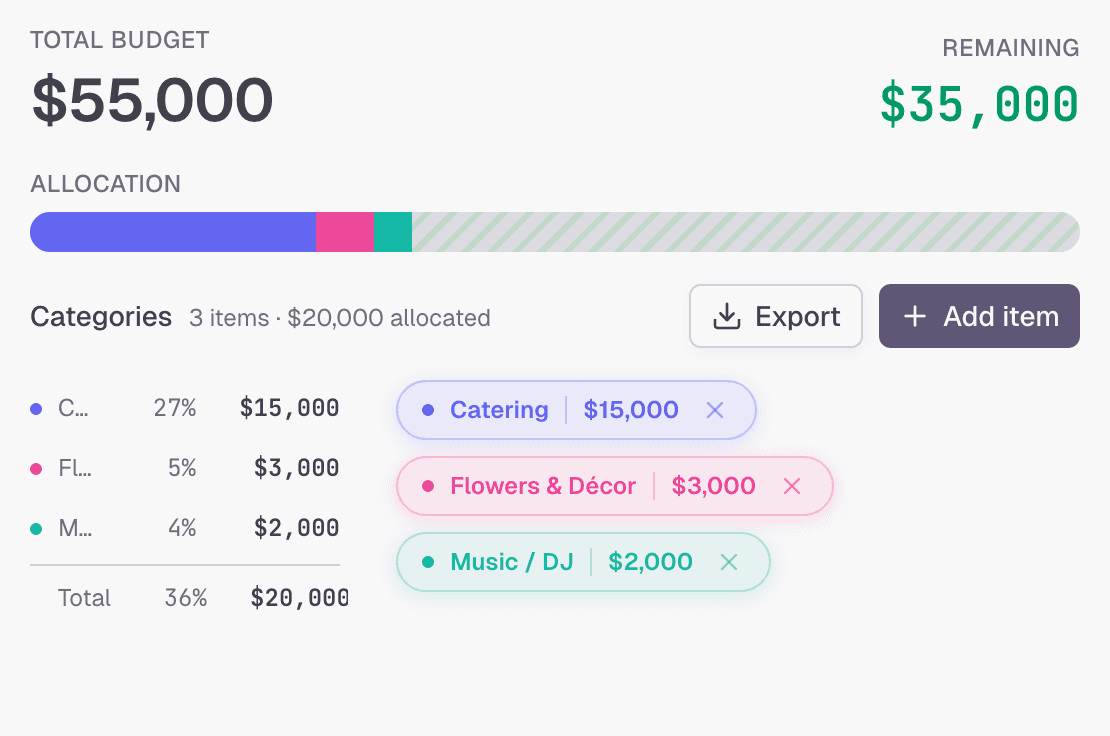Select the $3,000 category table row

[185, 468]
